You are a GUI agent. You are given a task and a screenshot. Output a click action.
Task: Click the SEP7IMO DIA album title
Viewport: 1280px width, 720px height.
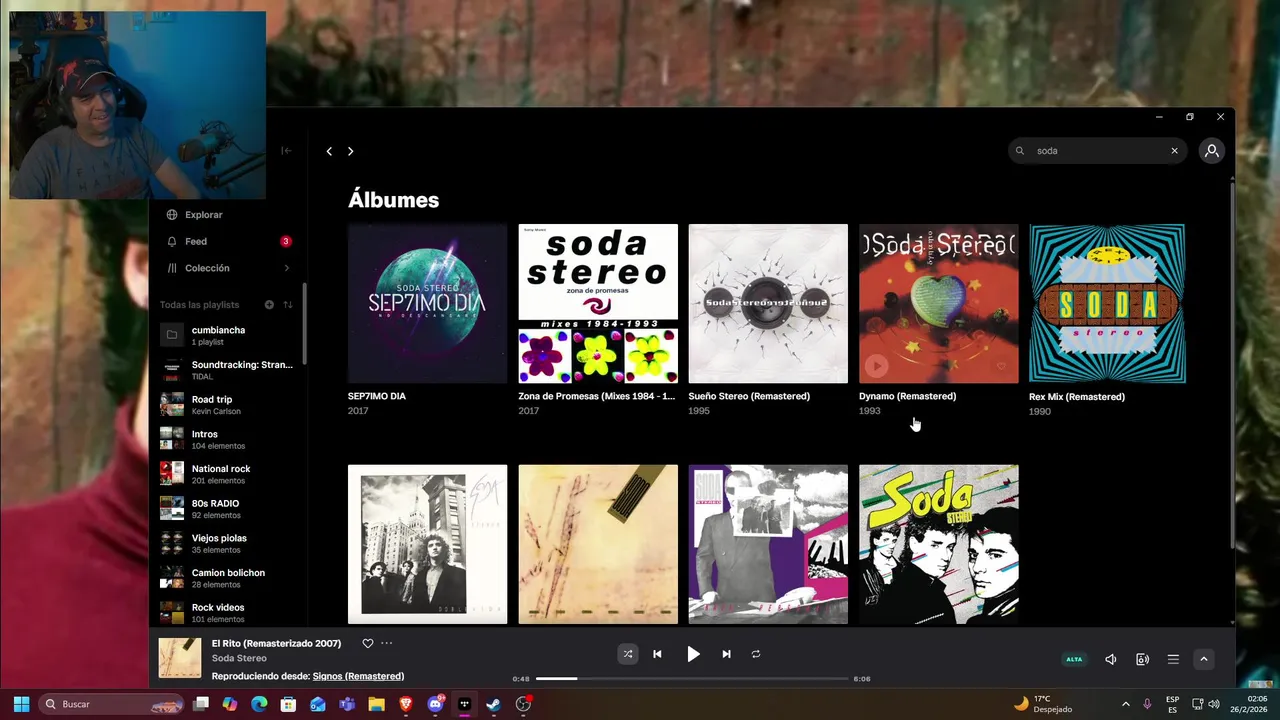point(377,396)
